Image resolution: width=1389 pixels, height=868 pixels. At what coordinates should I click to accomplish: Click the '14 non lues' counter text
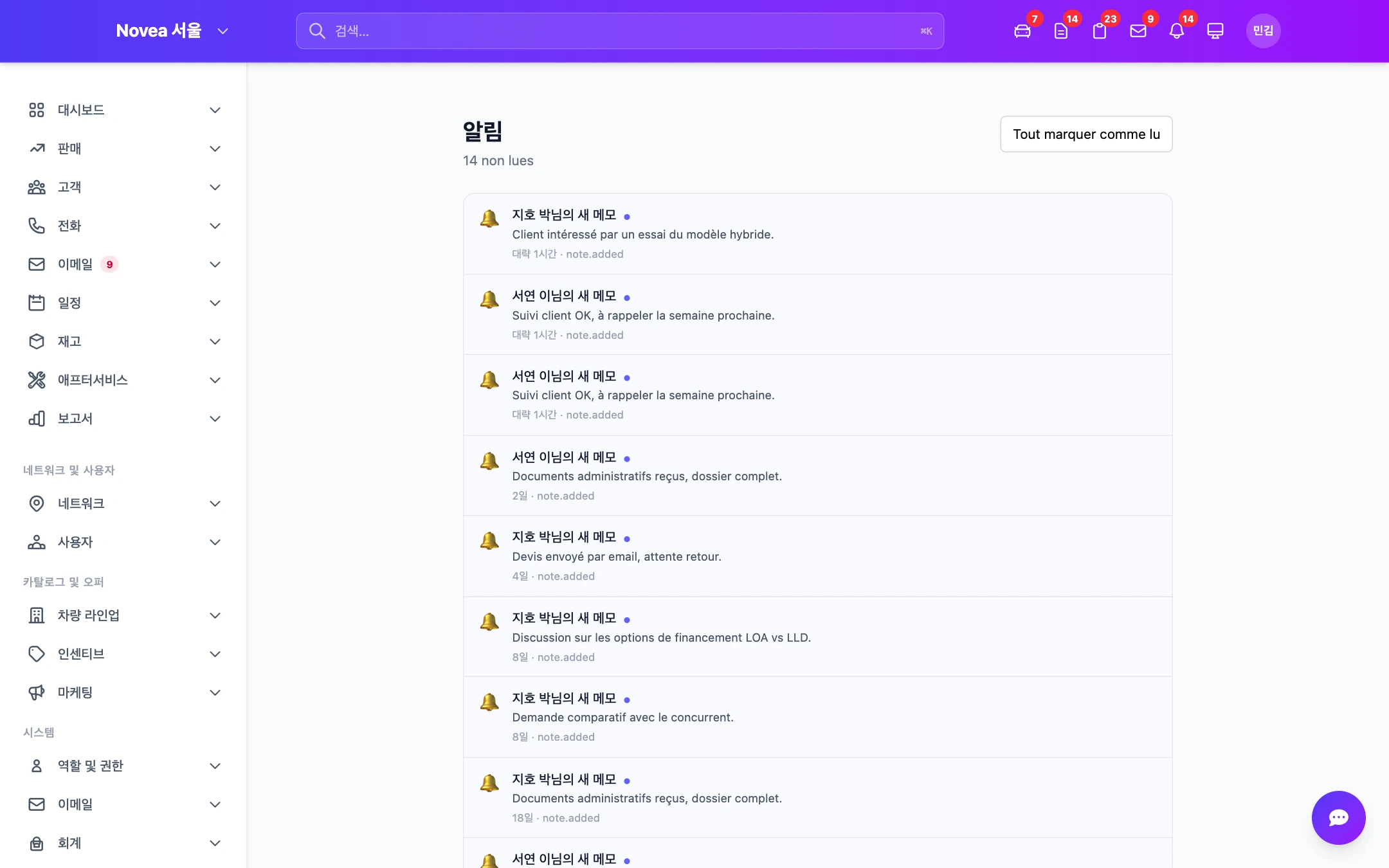(498, 161)
